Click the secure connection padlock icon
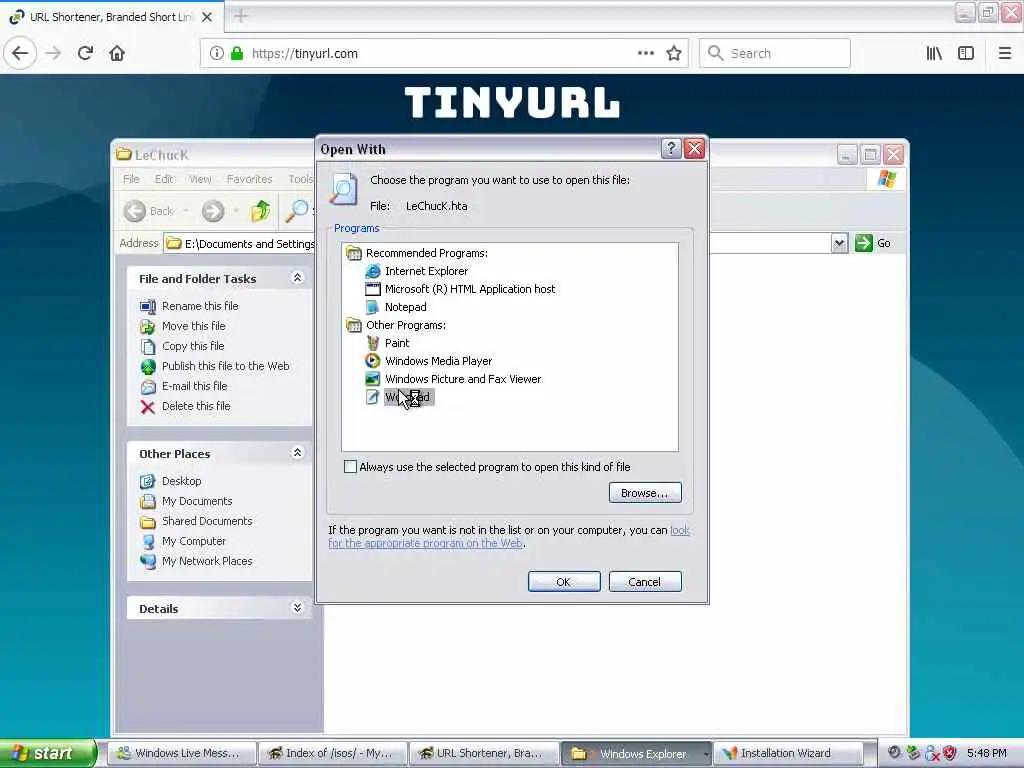Image resolution: width=1024 pixels, height=768 pixels. click(237, 53)
